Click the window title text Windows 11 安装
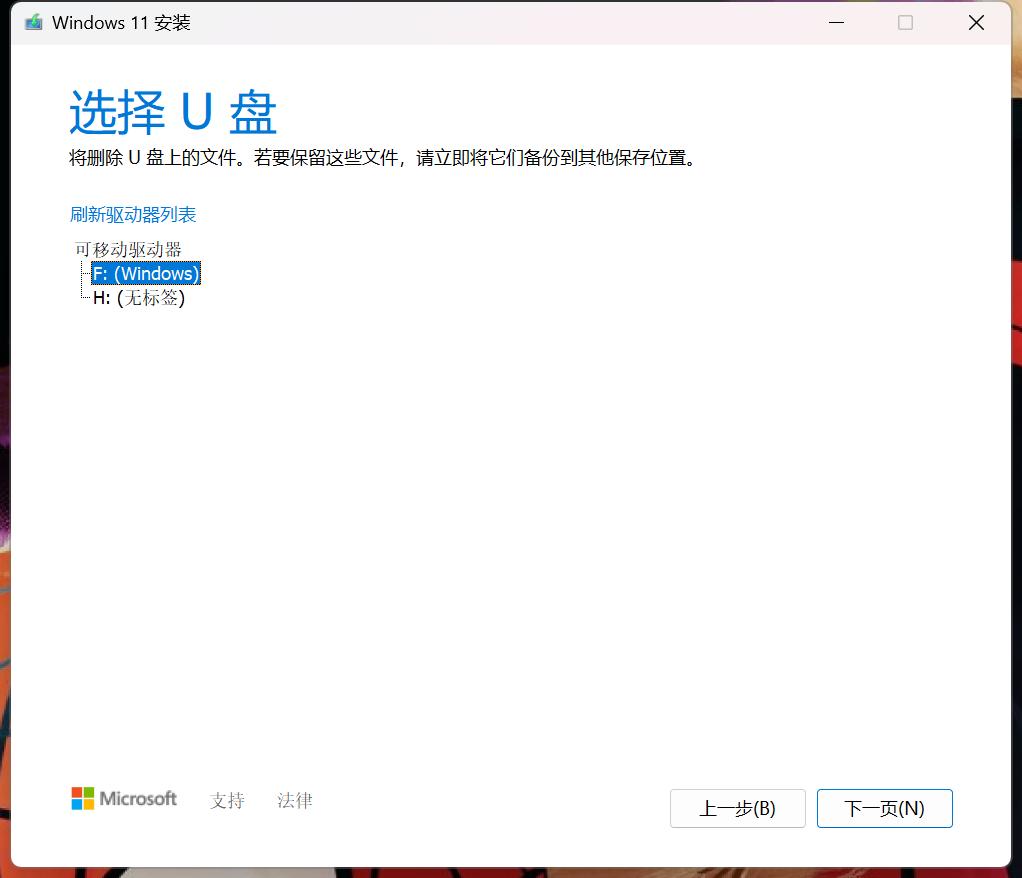 click(x=105, y=21)
